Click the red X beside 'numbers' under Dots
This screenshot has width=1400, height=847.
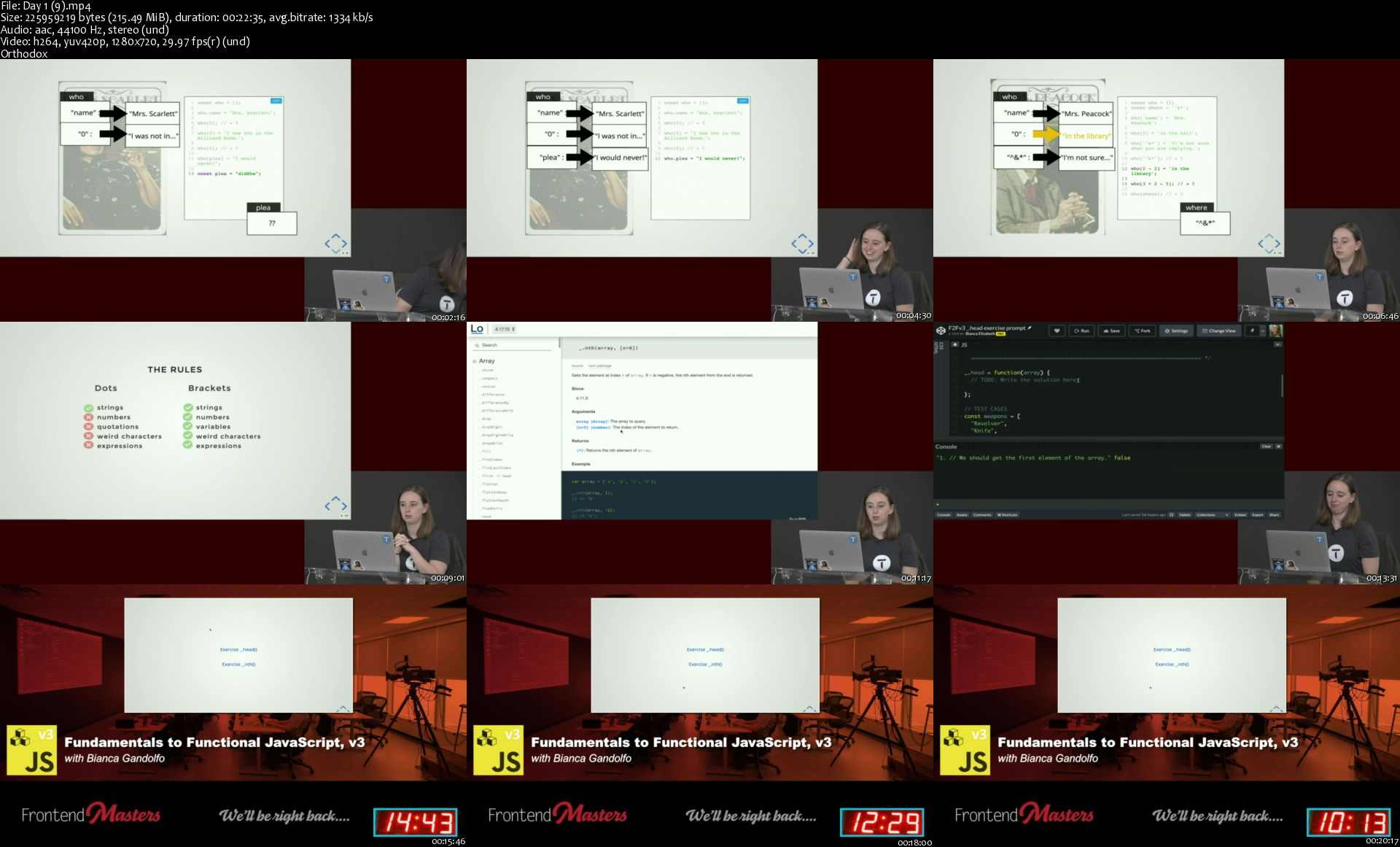88,417
